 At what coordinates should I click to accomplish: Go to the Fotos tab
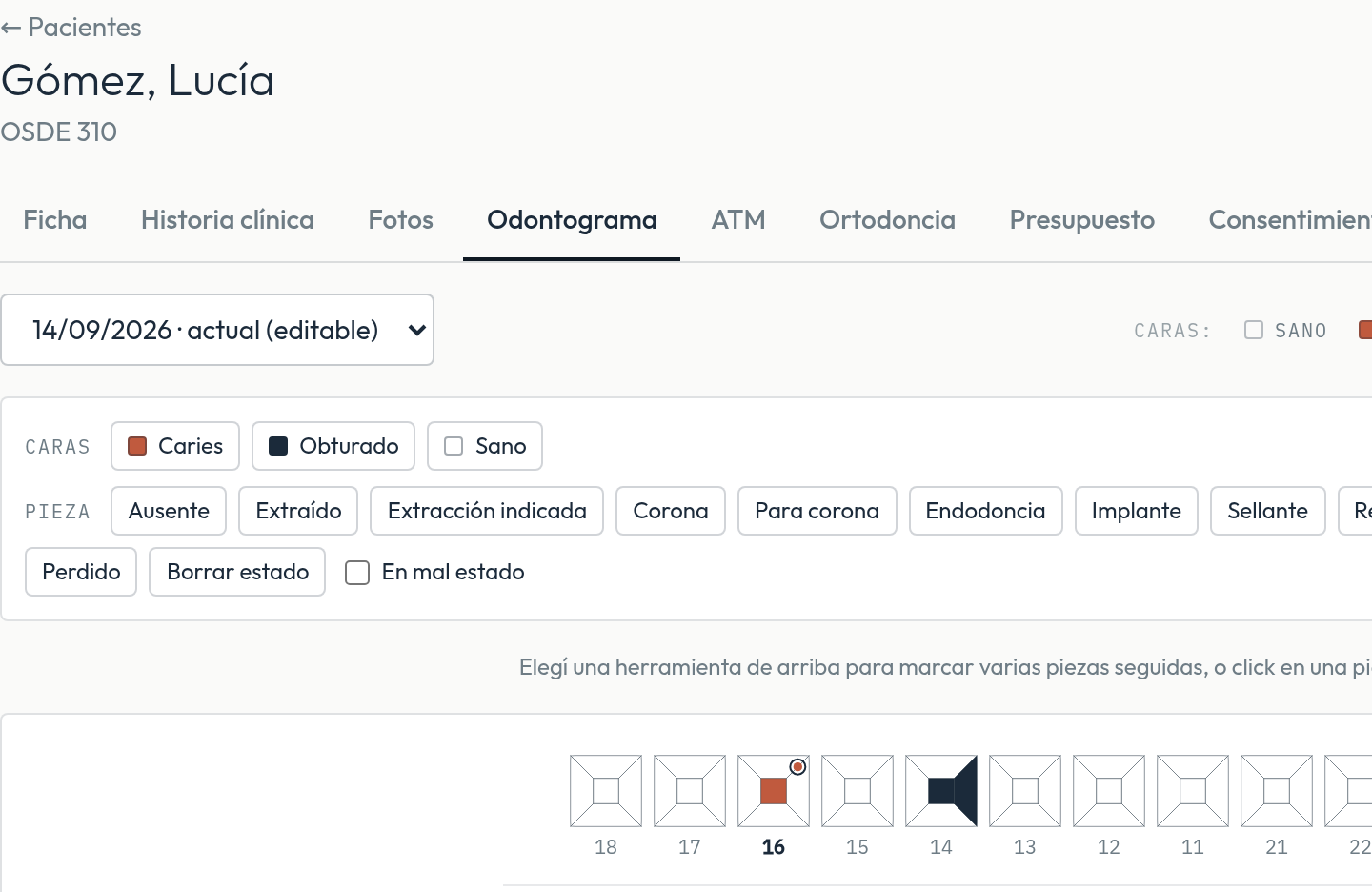(x=401, y=220)
